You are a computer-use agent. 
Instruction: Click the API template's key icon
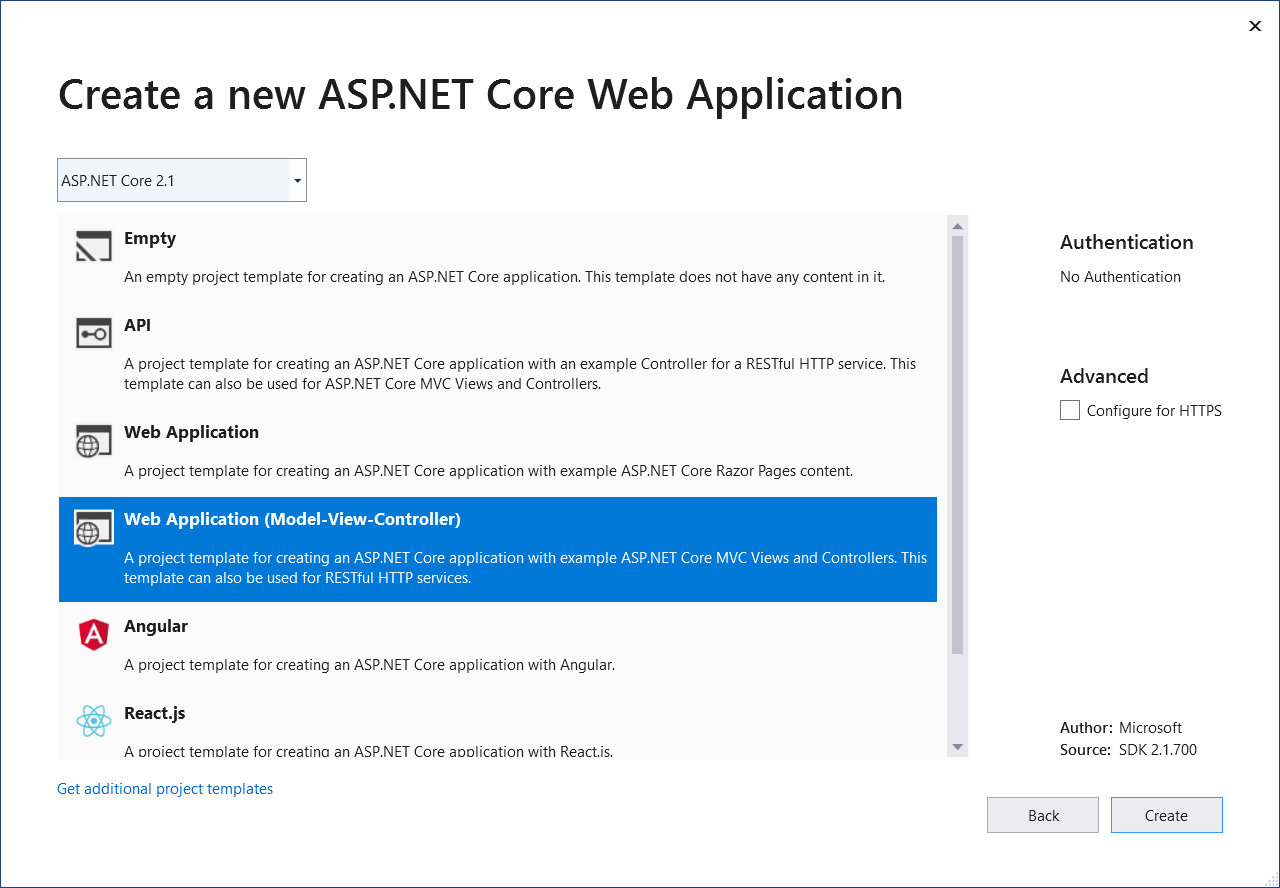click(93, 333)
